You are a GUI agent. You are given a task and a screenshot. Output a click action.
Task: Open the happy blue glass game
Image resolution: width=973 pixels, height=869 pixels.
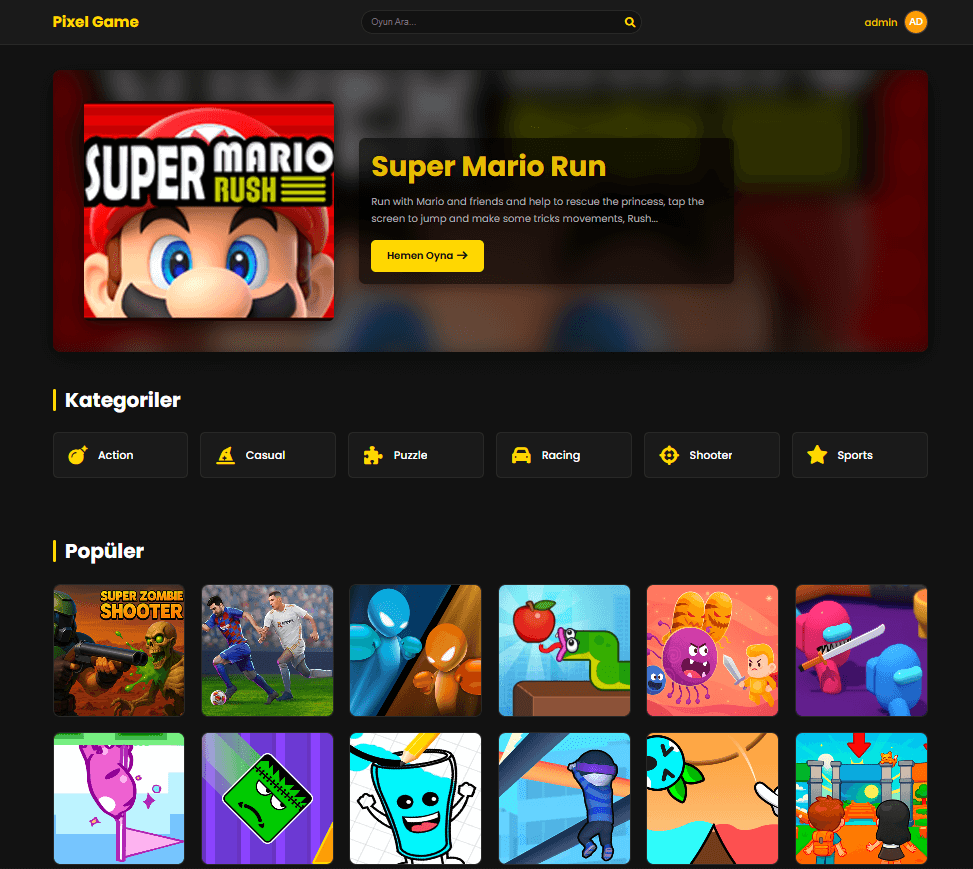pos(416,798)
